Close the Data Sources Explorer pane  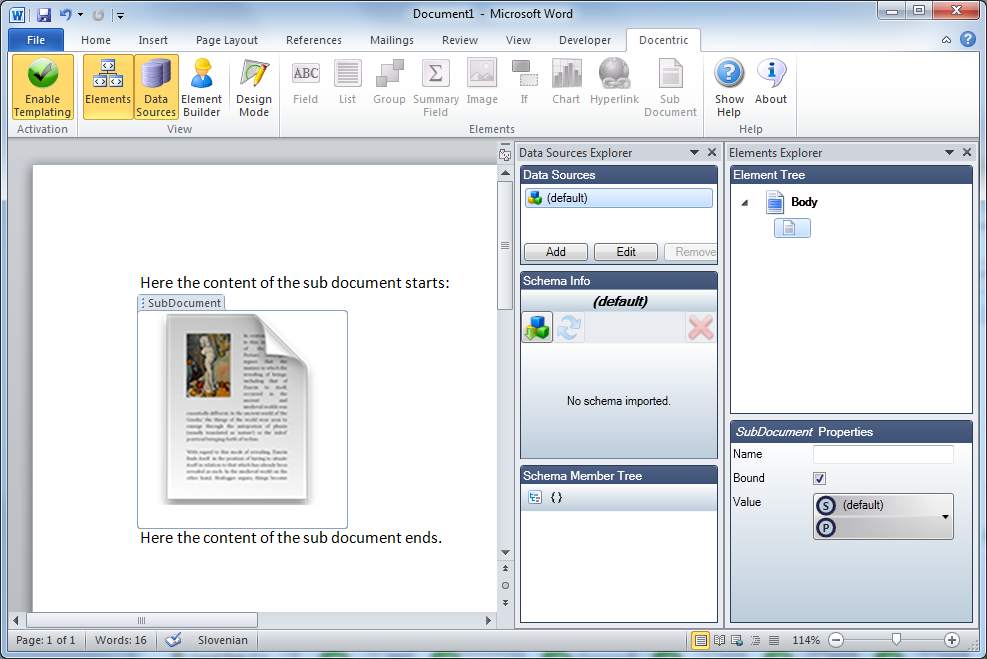[x=712, y=152]
